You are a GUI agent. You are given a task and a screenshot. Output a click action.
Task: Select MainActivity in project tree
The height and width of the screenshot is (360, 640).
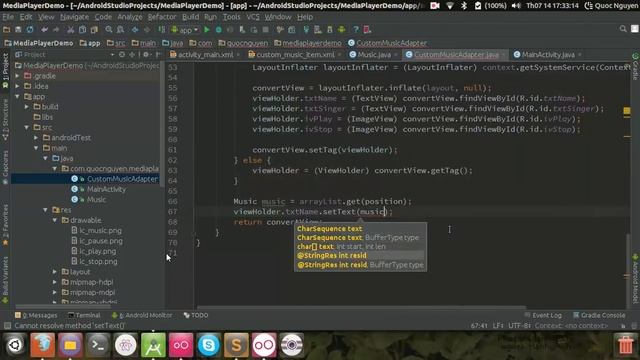click(x=106, y=189)
